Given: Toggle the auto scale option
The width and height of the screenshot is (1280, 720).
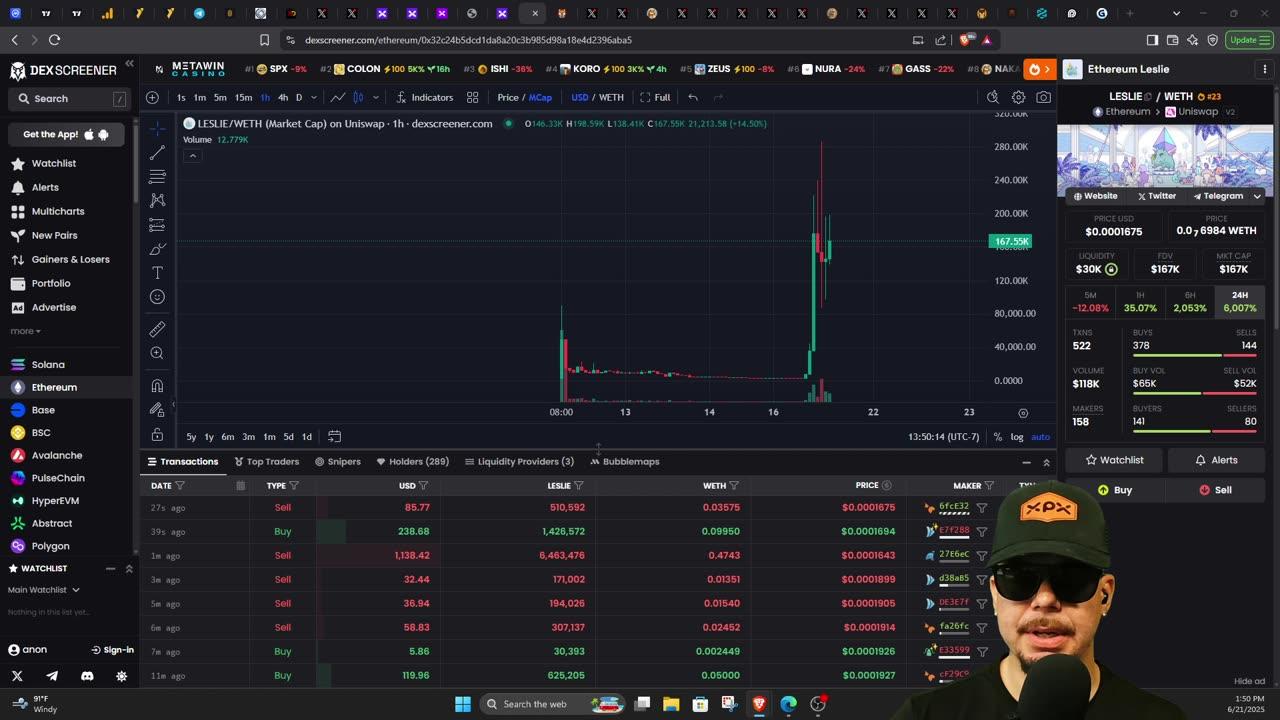Looking at the screenshot, I should [x=1040, y=437].
